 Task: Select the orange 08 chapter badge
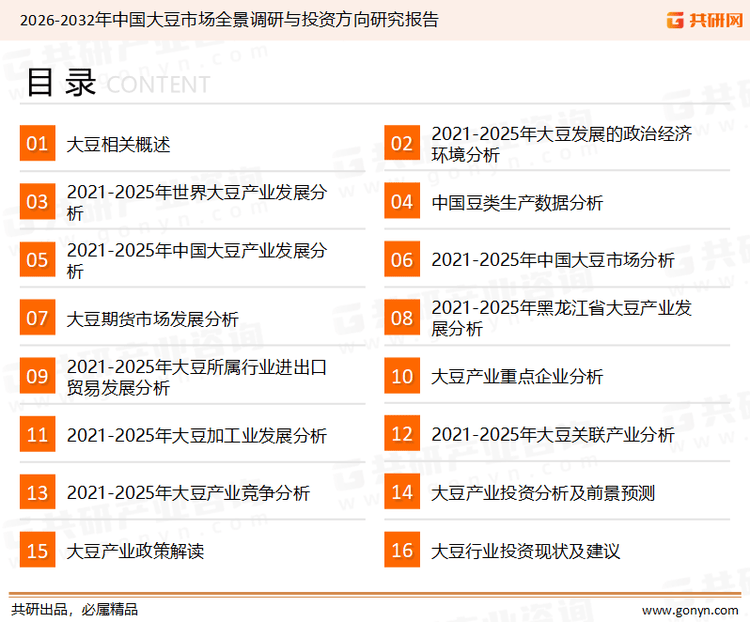[x=402, y=318]
